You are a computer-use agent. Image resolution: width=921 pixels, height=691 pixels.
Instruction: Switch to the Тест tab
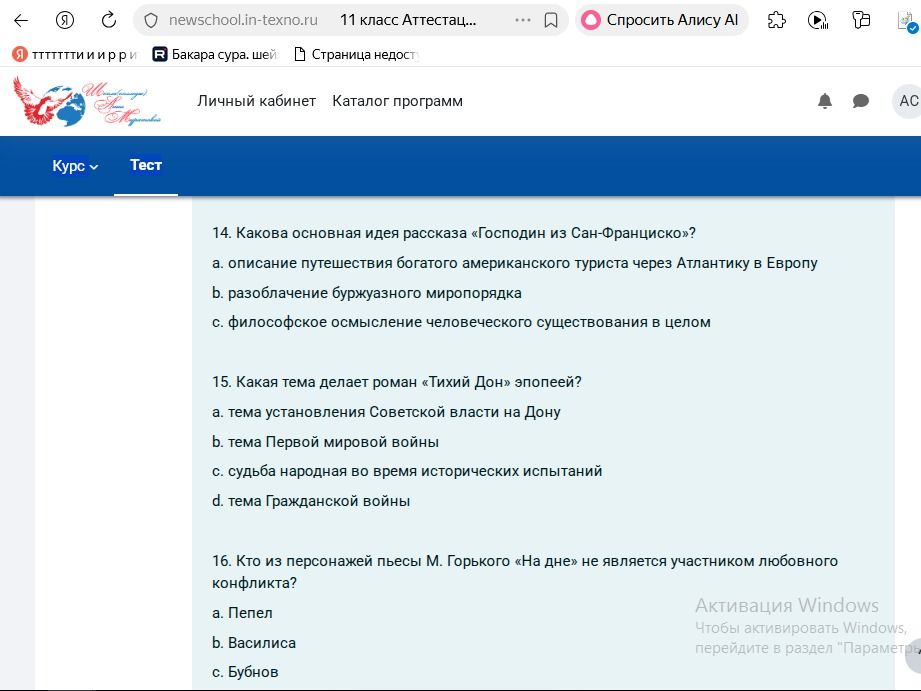146,165
